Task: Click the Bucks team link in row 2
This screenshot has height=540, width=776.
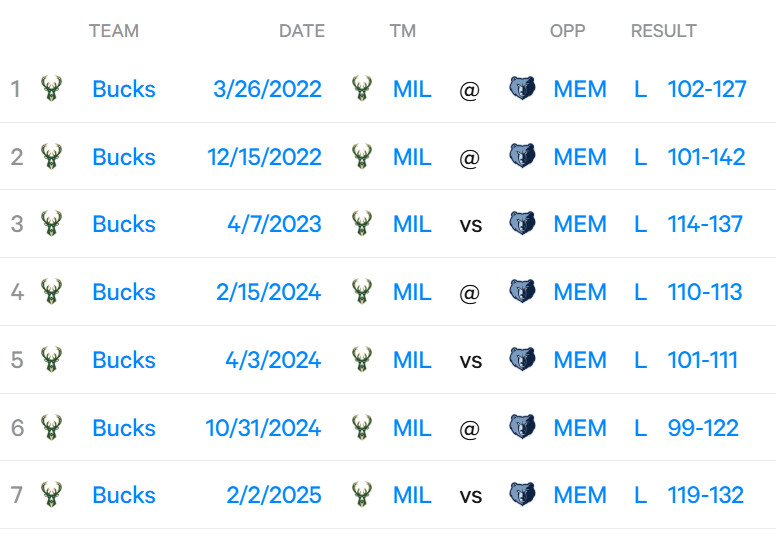Action: pos(124,157)
